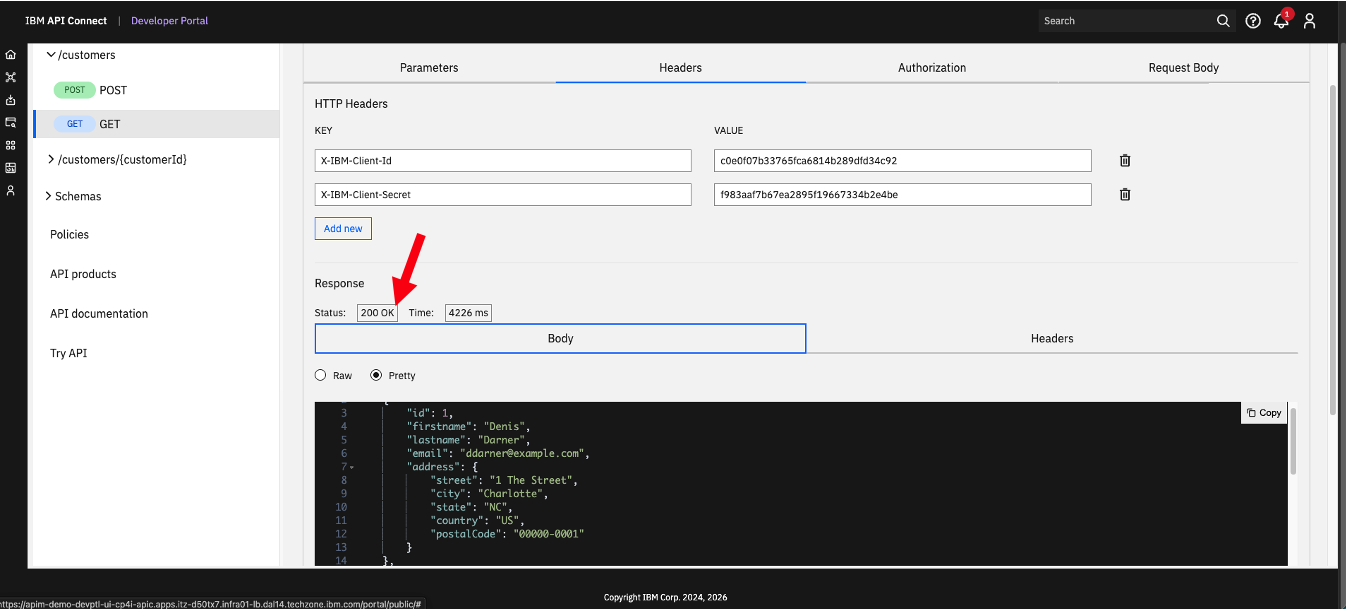Select the Pretty radio button
The height and width of the screenshot is (609, 1346).
pyautogui.click(x=377, y=375)
